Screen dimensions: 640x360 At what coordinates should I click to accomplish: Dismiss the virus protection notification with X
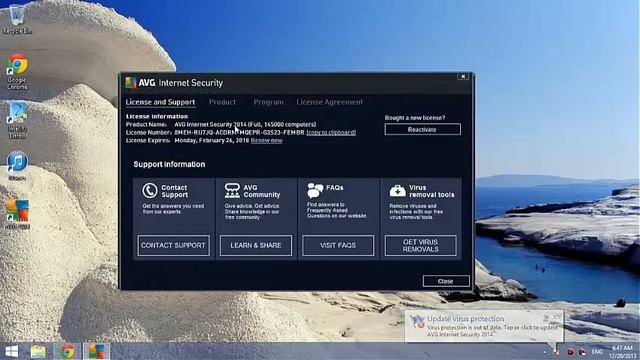click(x=556, y=317)
